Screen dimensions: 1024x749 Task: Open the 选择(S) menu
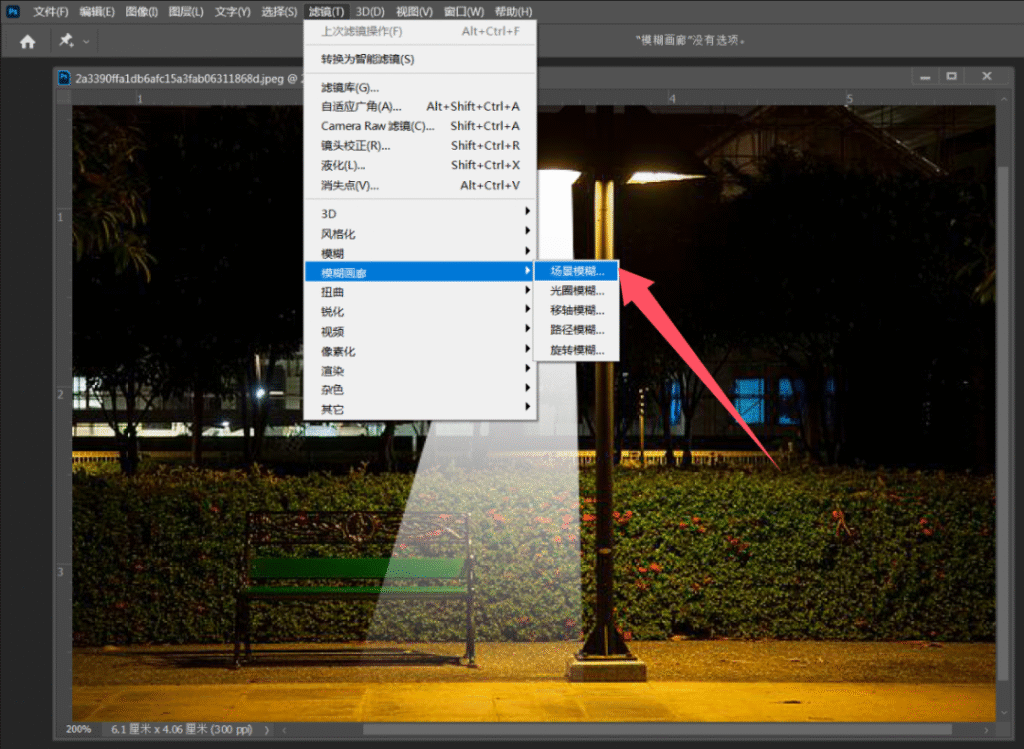click(x=279, y=12)
